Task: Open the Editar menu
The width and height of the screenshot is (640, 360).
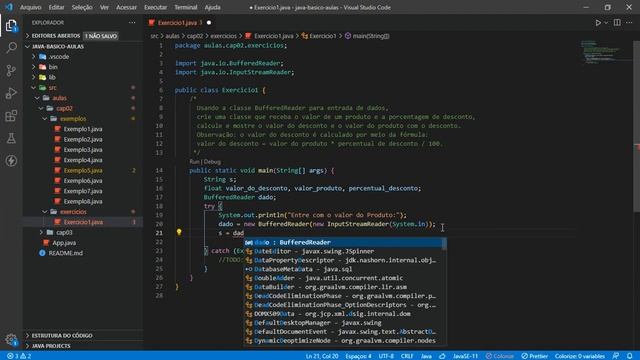Action: pos(56,7)
